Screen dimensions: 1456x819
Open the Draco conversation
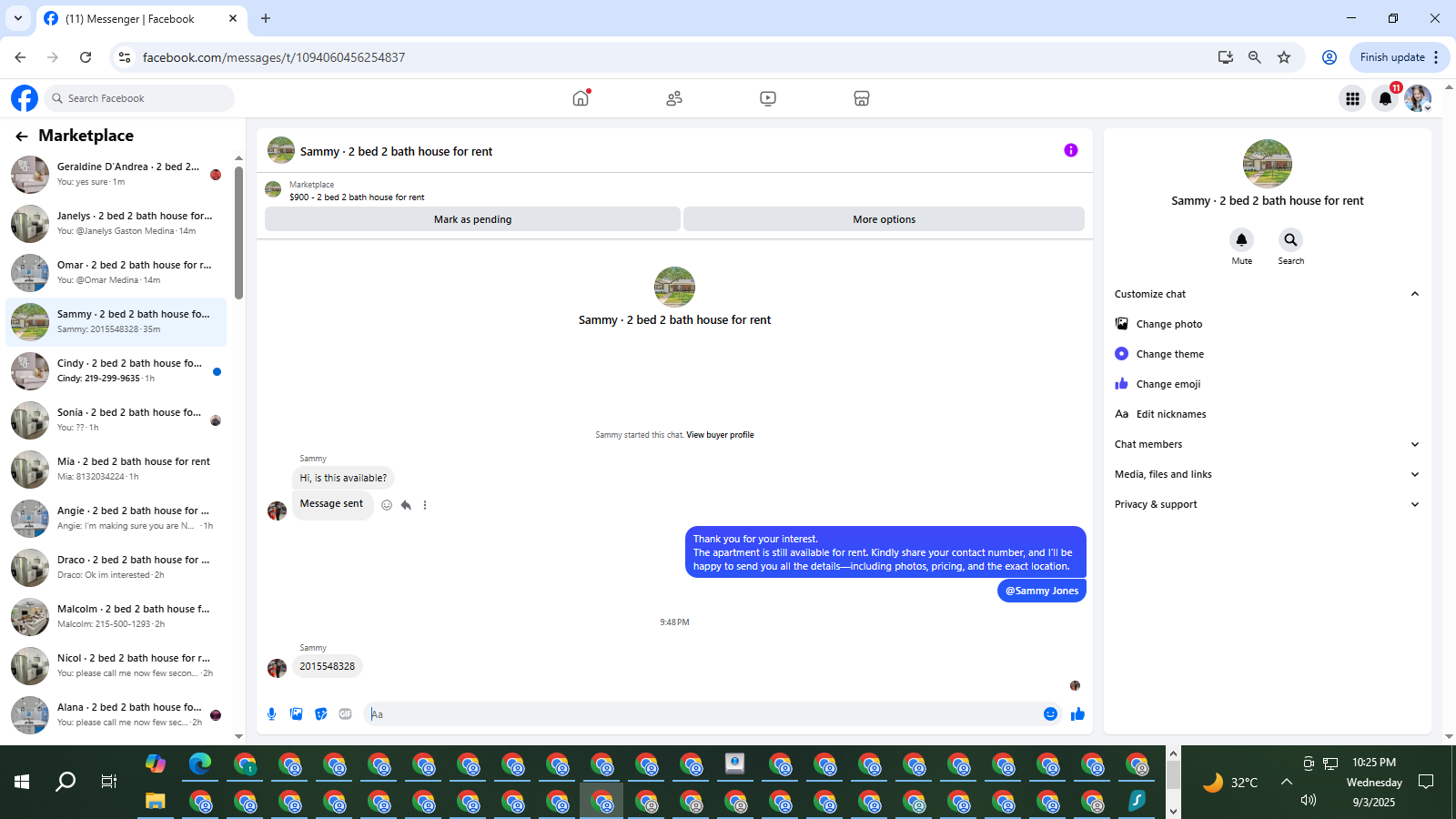point(116,568)
